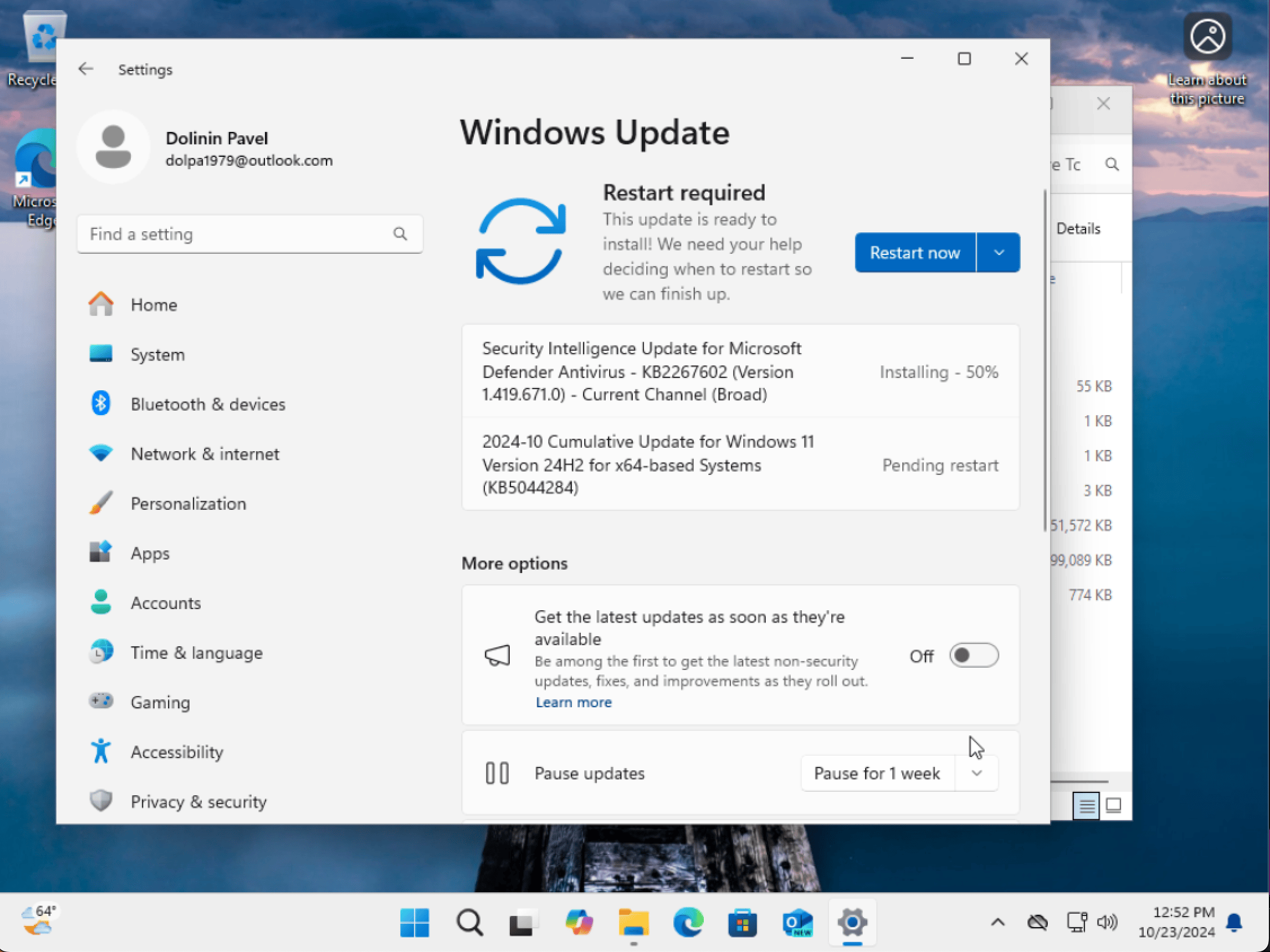Select Home in the sidebar
This screenshot has height=952, width=1270.
(153, 305)
